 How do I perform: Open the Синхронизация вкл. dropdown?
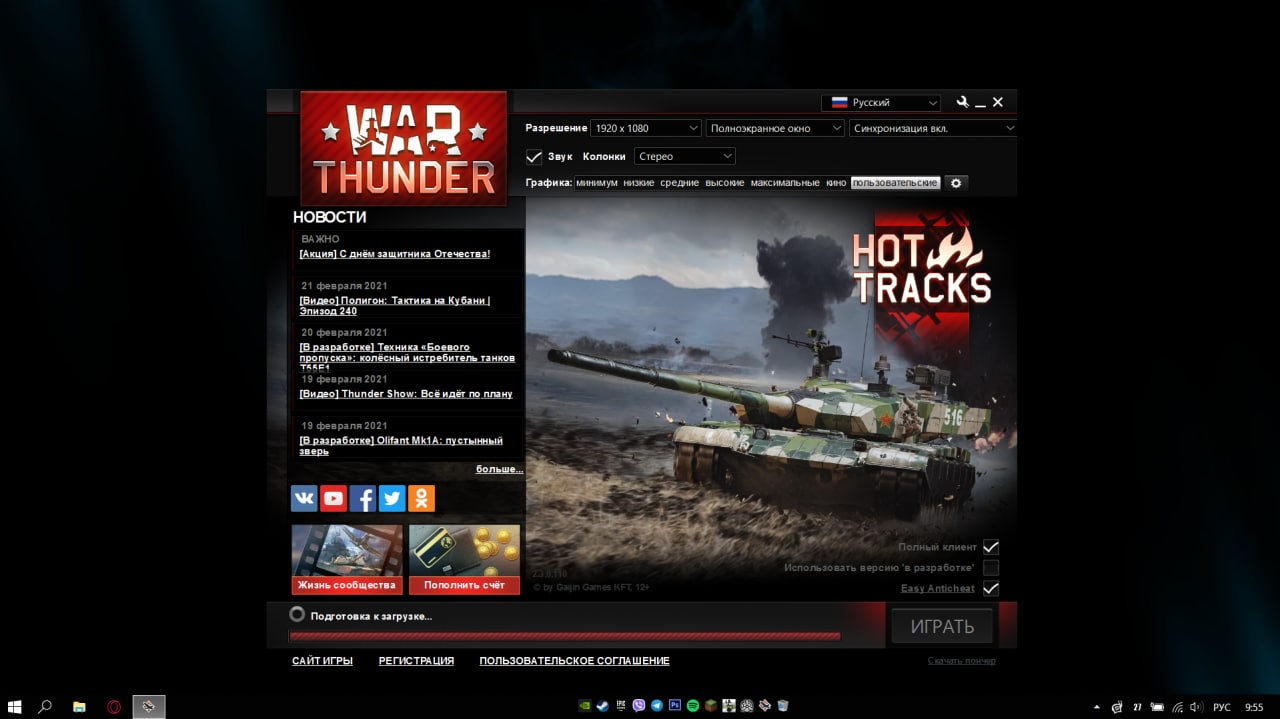pyautogui.click(x=933, y=128)
